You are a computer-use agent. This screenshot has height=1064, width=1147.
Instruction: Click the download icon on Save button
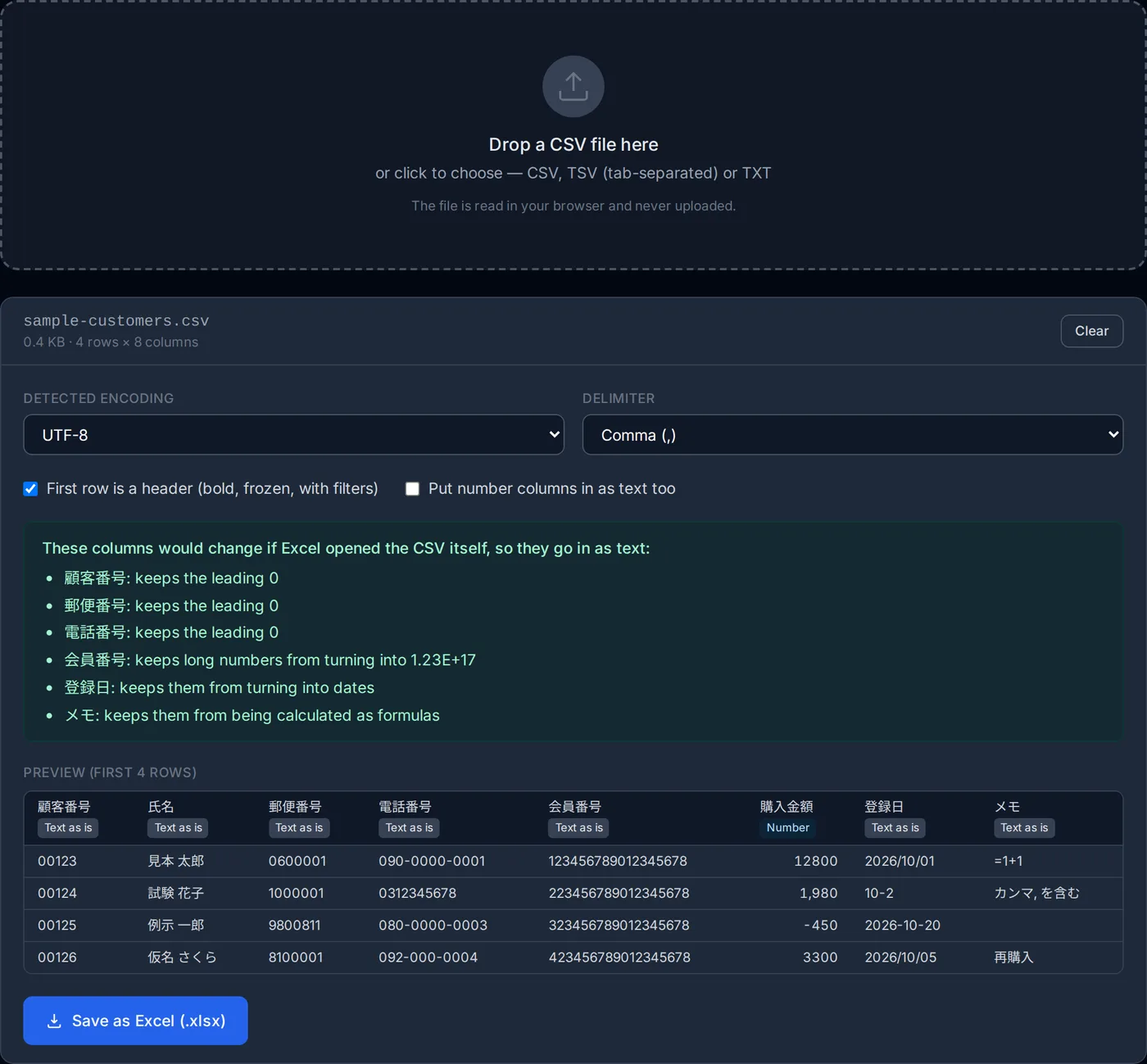pos(54,1021)
